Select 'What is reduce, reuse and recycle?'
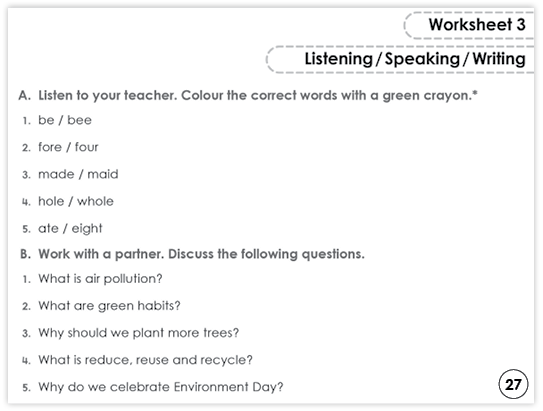 click(145, 360)
